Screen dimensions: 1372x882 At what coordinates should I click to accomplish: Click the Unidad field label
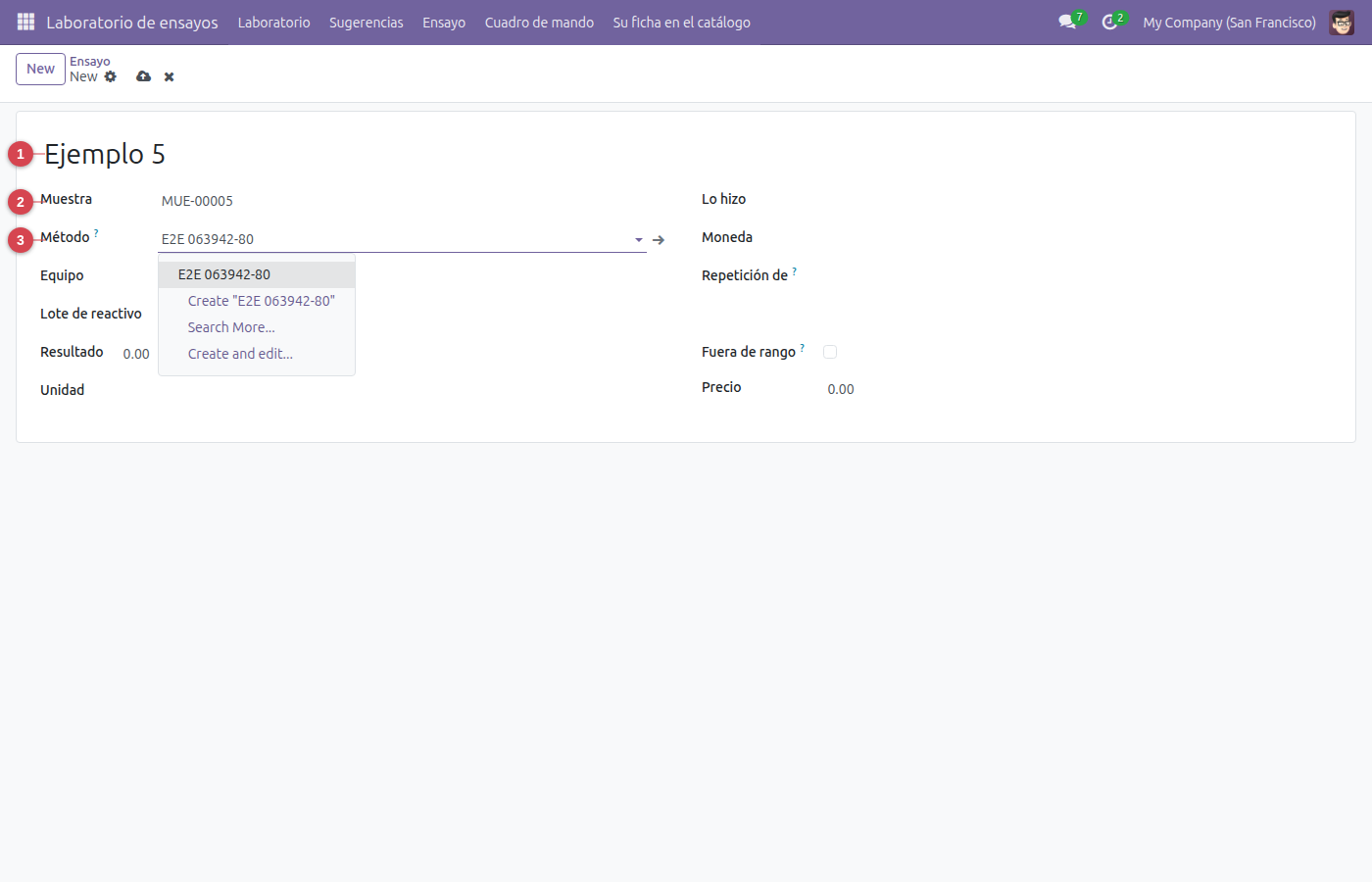[63, 390]
